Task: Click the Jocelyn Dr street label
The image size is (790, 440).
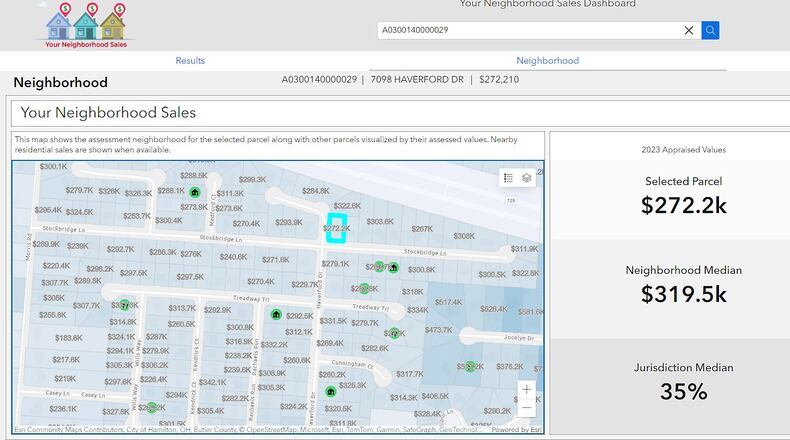Action: click(x=519, y=338)
